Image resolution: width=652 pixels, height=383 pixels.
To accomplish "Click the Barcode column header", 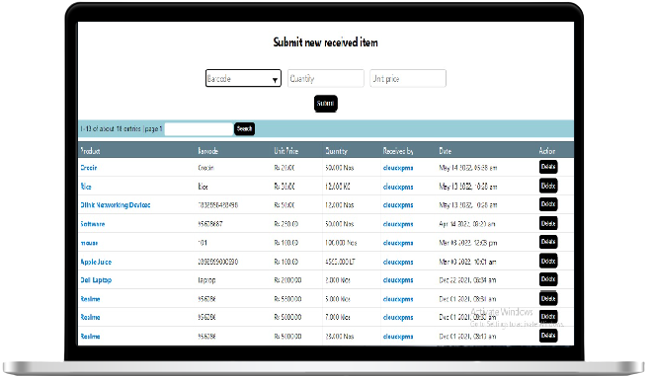I will pos(208,151).
